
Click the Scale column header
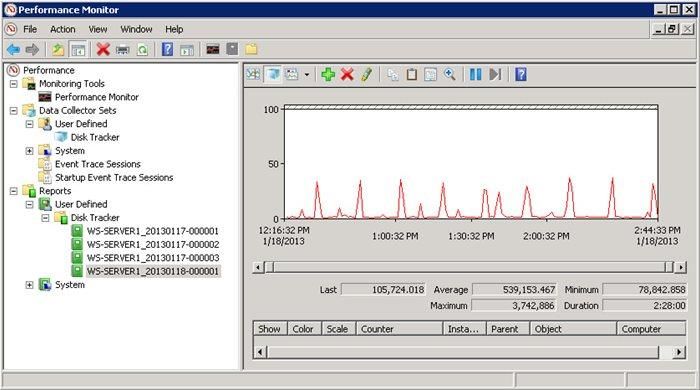pyautogui.click(x=338, y=329)
